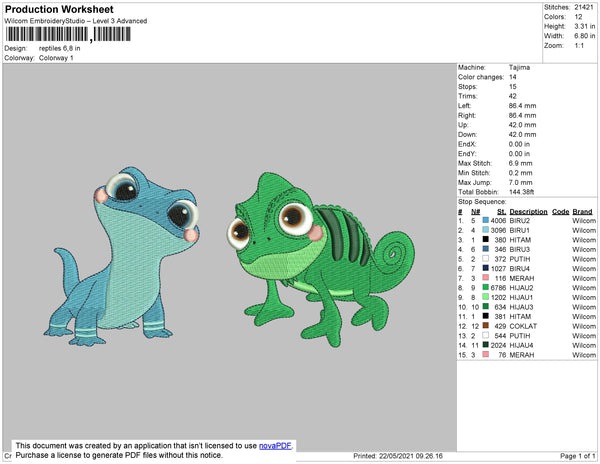Select the BIRU2 color swatch in row 1
Image resolution: width=600 pixels, height=464 pixels.
point(486,221)
